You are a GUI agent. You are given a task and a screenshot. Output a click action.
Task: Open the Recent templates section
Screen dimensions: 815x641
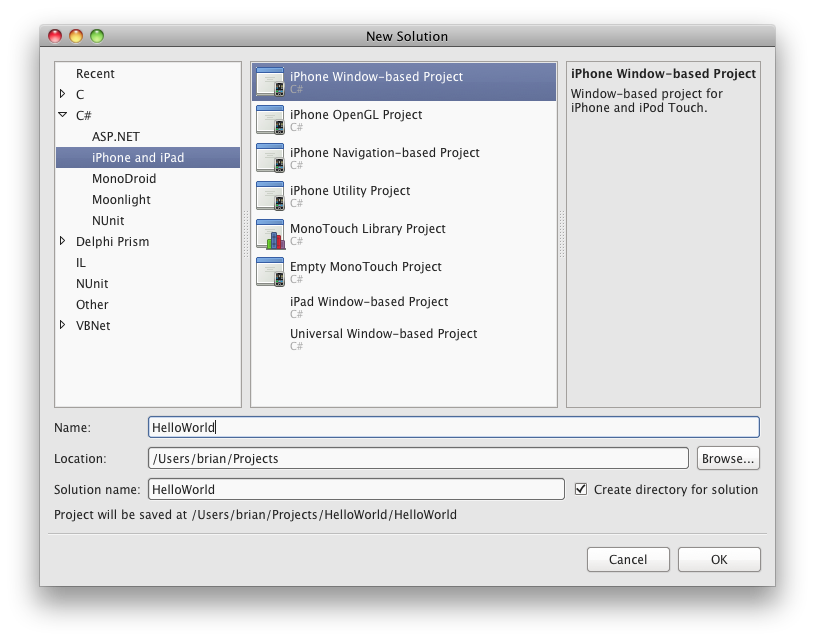97,73
